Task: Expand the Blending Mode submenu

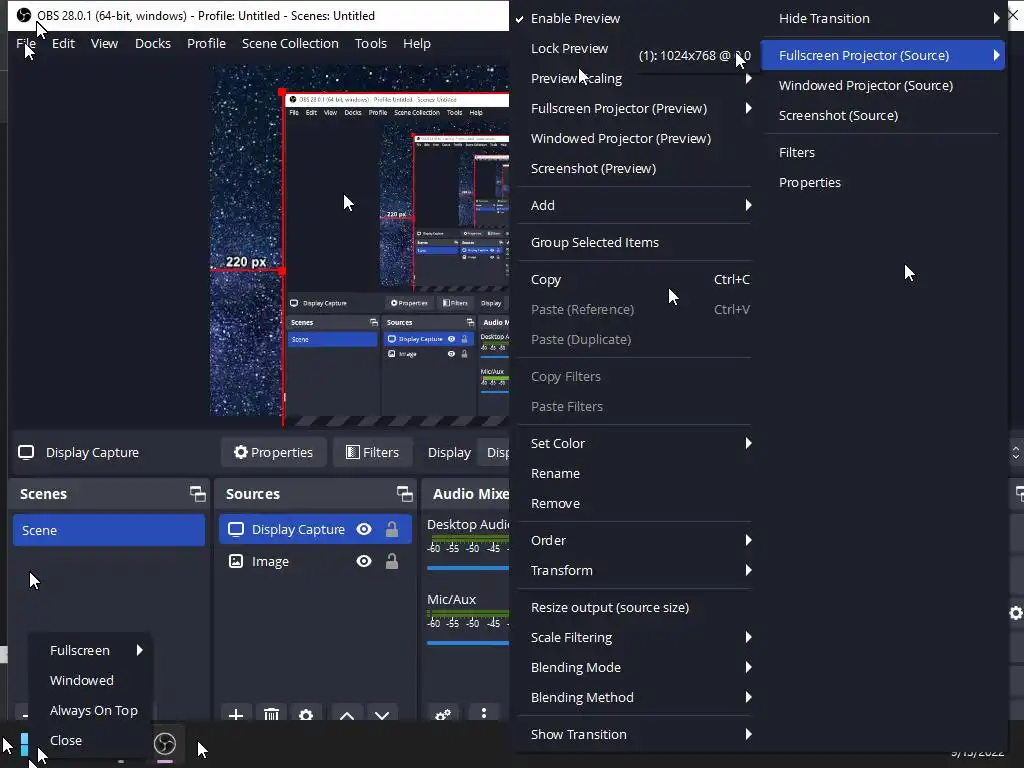Action: [x=633, y=667]
